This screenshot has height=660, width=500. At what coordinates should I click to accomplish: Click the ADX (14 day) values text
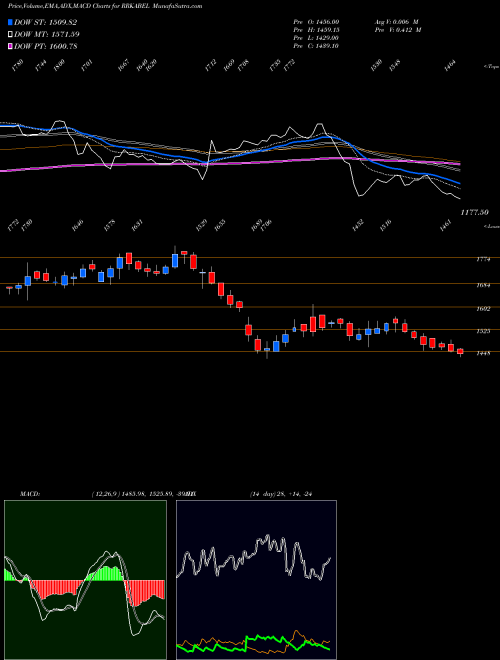tap(280, 494)
